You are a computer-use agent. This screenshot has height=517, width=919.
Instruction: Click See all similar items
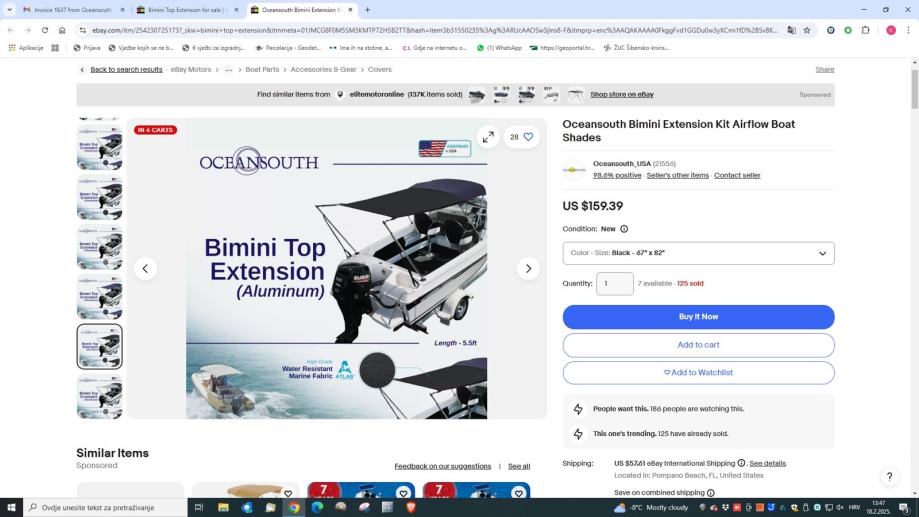click(x=519, y=466)
